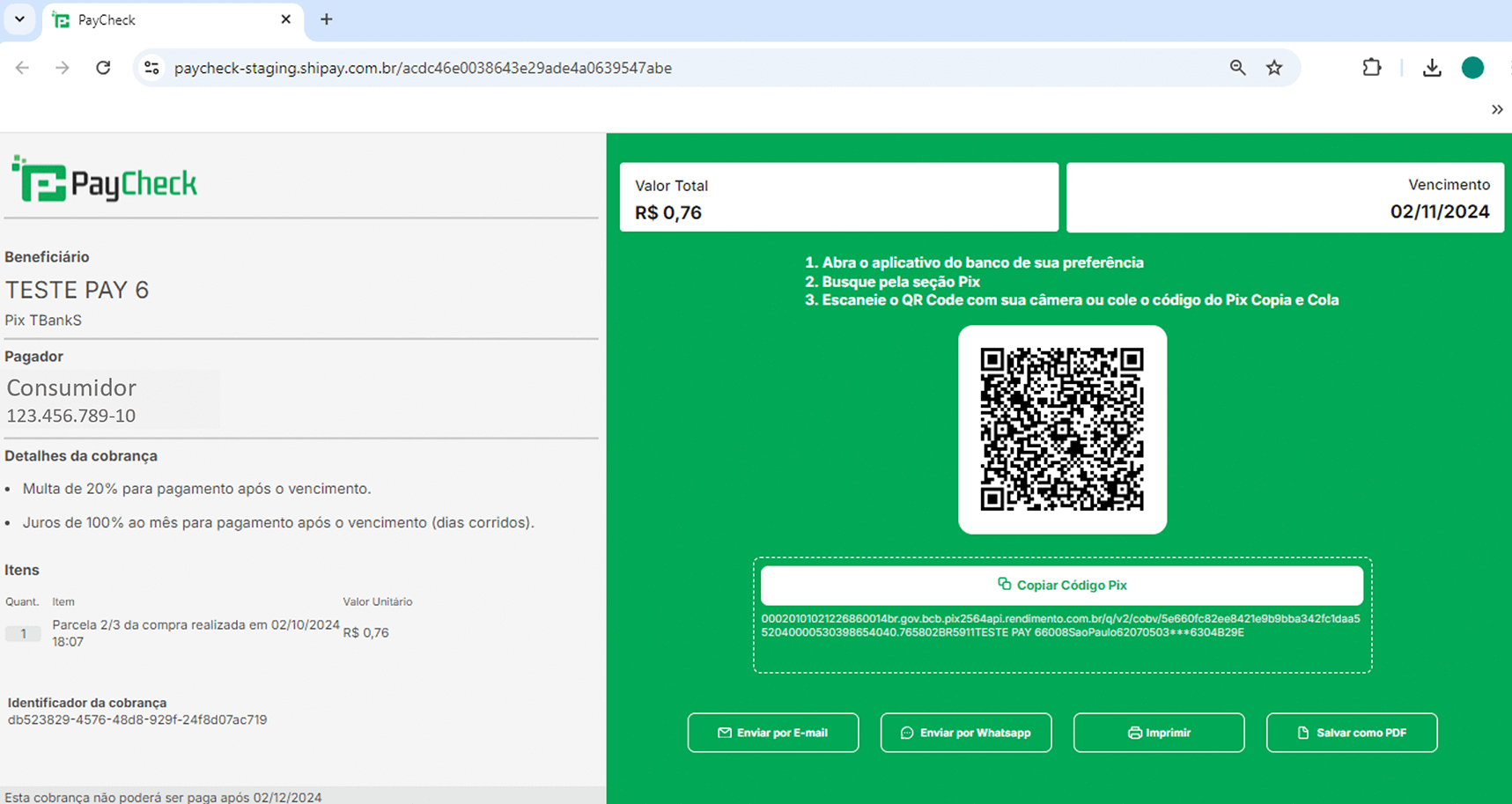1512x804 pixels.
Task: Click the Valor Unitário column header
Action: [378, 602]
